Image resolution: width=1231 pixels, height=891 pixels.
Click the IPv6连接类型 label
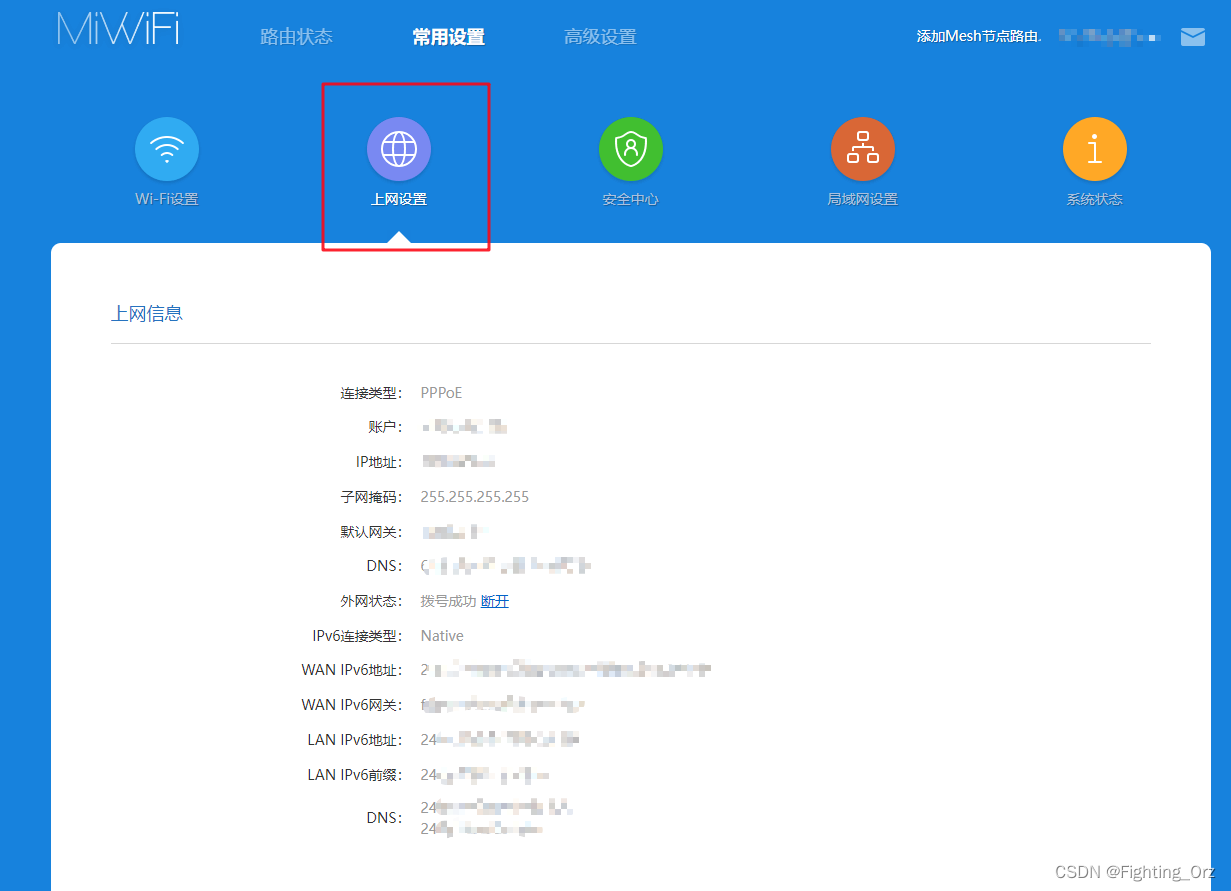357,636
